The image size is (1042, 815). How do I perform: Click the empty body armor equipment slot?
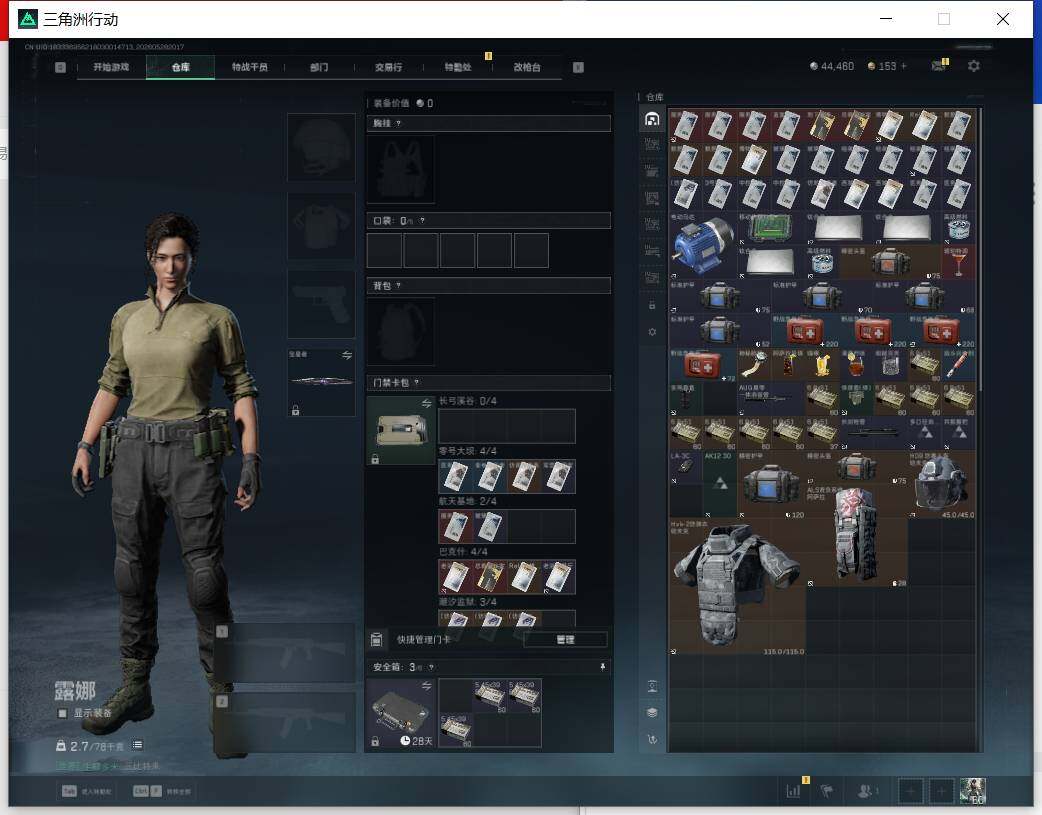[x=321, y=226]
